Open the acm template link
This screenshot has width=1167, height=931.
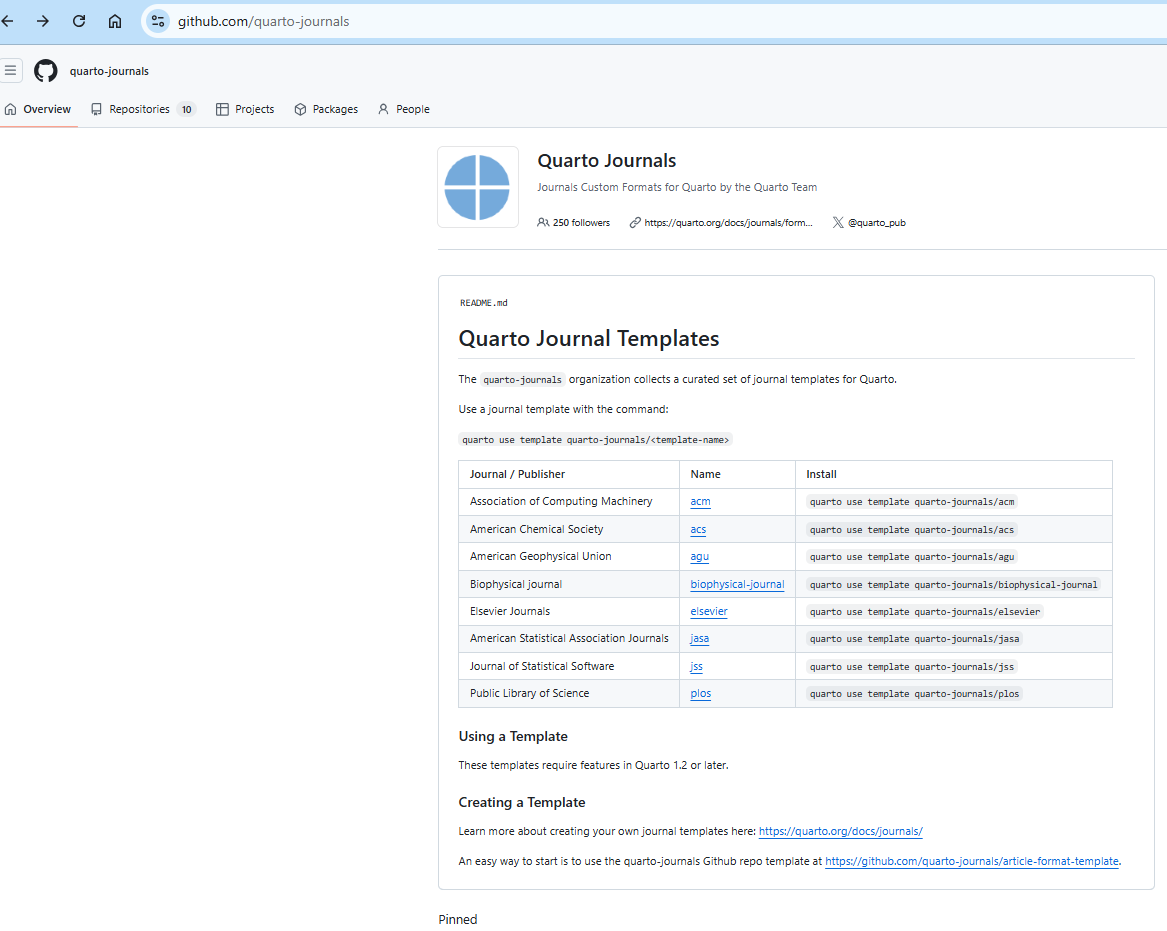[700, 502]
